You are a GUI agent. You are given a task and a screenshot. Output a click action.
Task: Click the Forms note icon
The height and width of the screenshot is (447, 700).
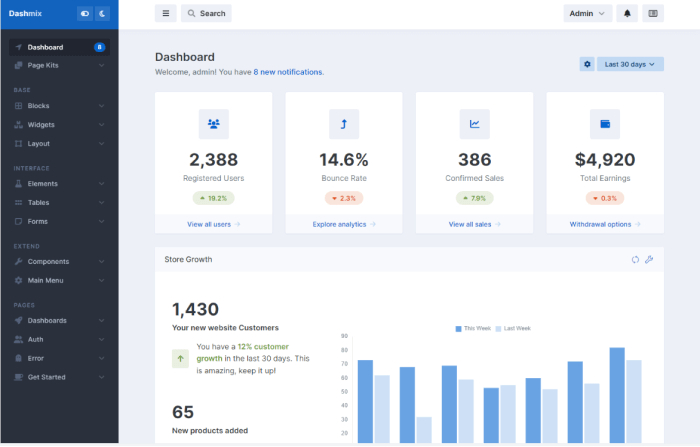point(18,221)
